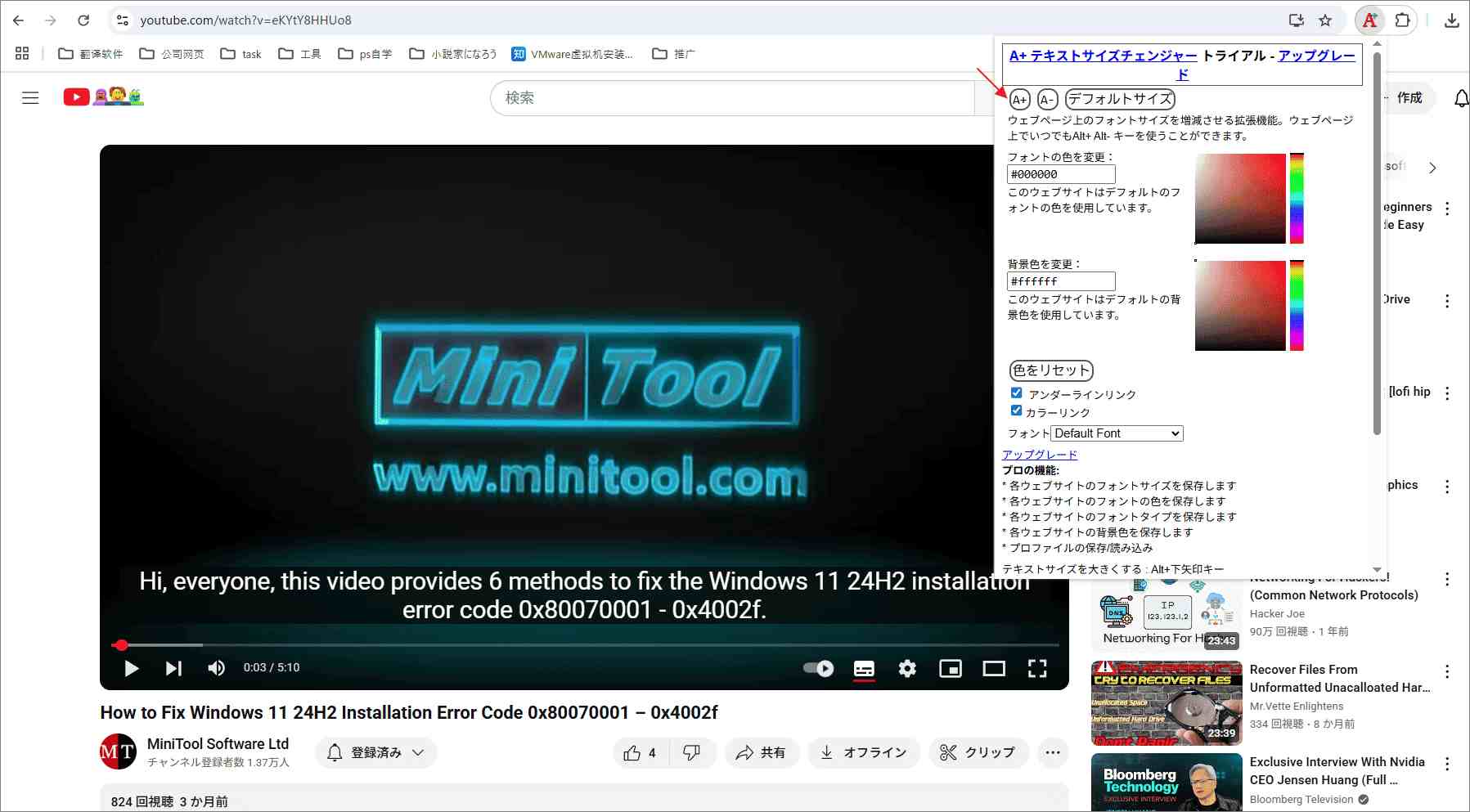This screenshot has width=1470, height=812.
Task: Pick a shade in the font color picker square
Action: pos(1240,199)
